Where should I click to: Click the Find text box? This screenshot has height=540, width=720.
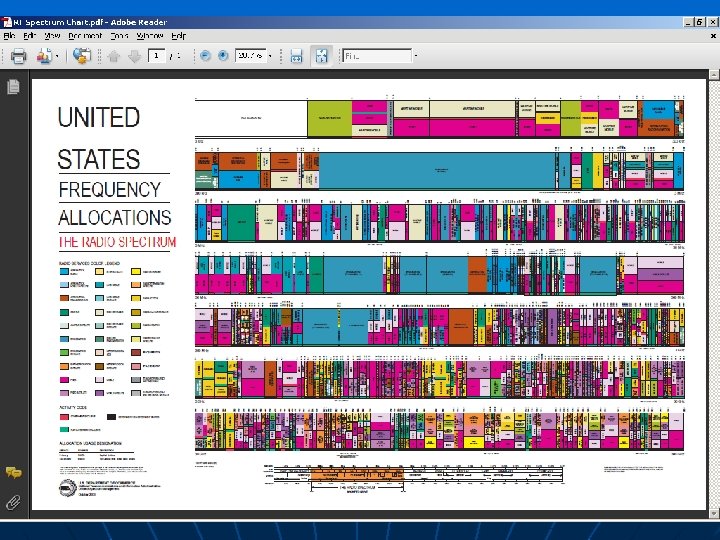point(377,56)
